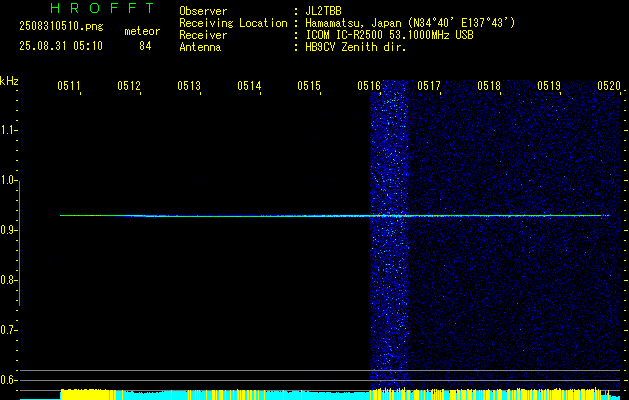Image resolution: width=629 pixels, height=400 pixels.
Task: Click the 0519 time marker
Action: 549,85
